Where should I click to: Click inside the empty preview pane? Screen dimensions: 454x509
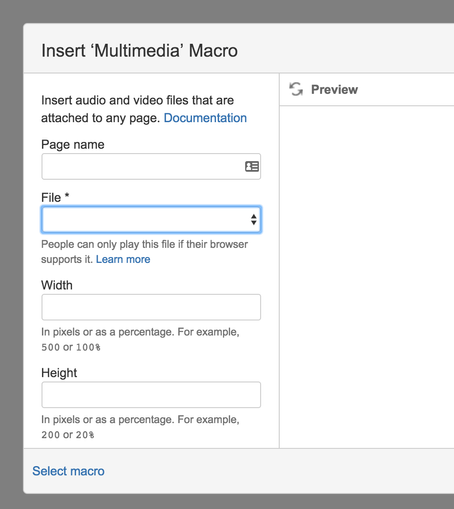click(367, 277)
